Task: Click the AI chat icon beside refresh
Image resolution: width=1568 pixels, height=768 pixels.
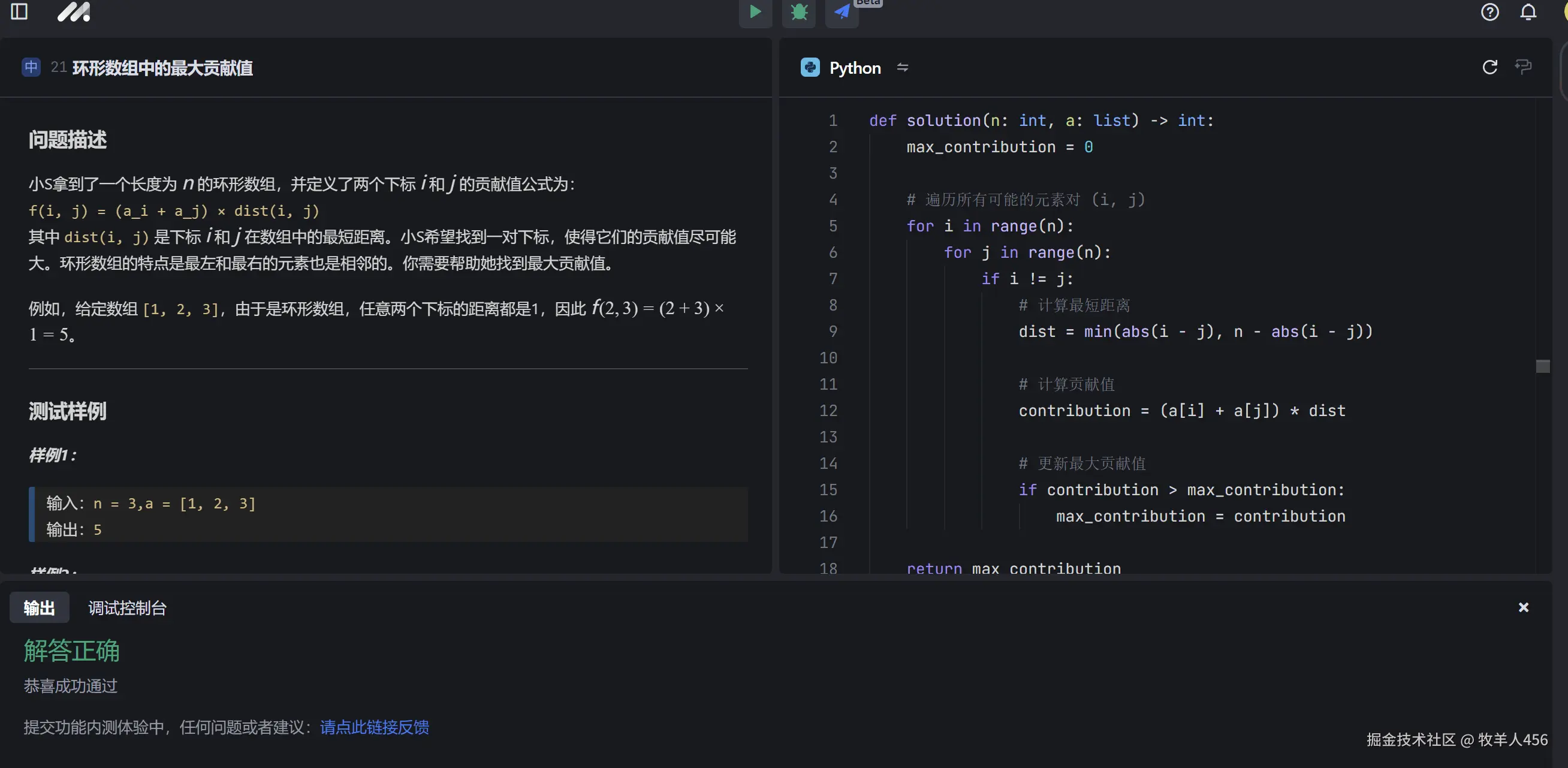Action: 1523,67
